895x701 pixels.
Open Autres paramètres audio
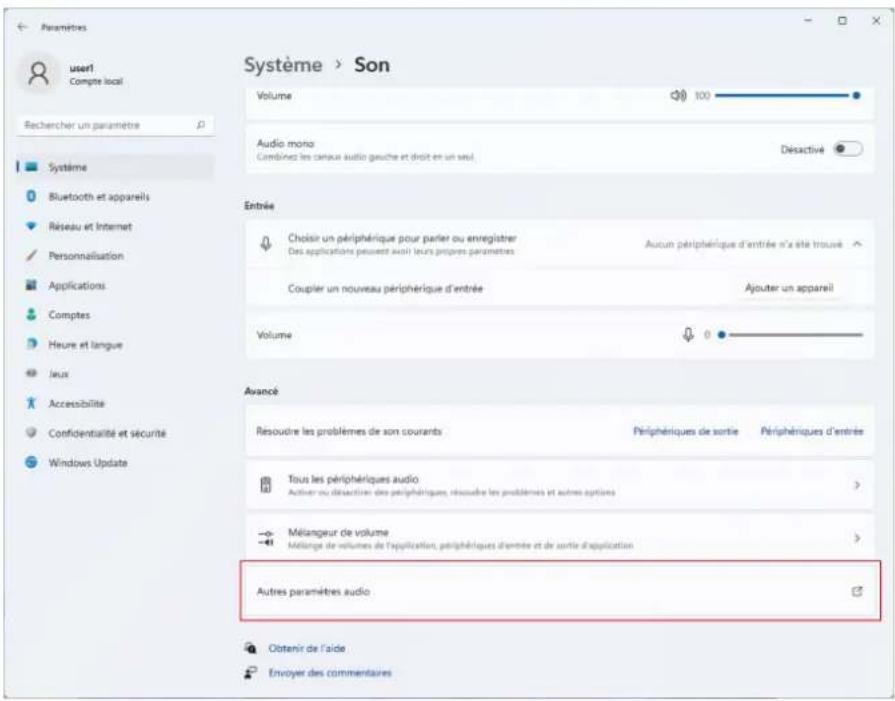pos(559,591)
